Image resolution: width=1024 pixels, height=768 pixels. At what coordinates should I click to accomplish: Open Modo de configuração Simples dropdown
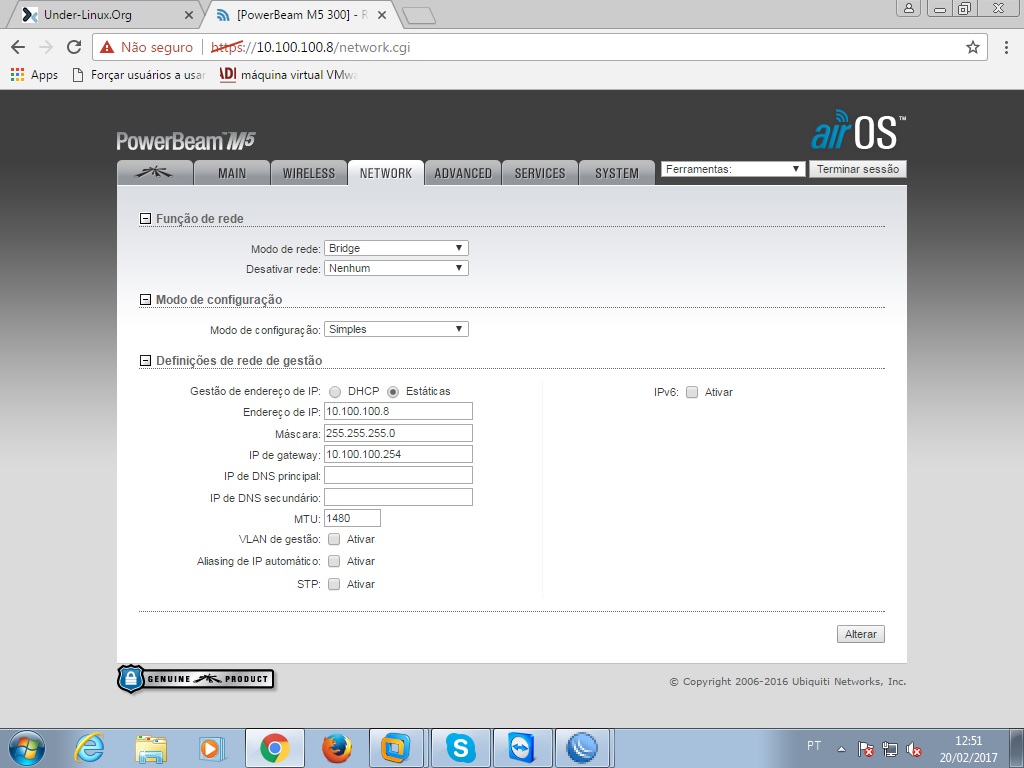point(396,329)
